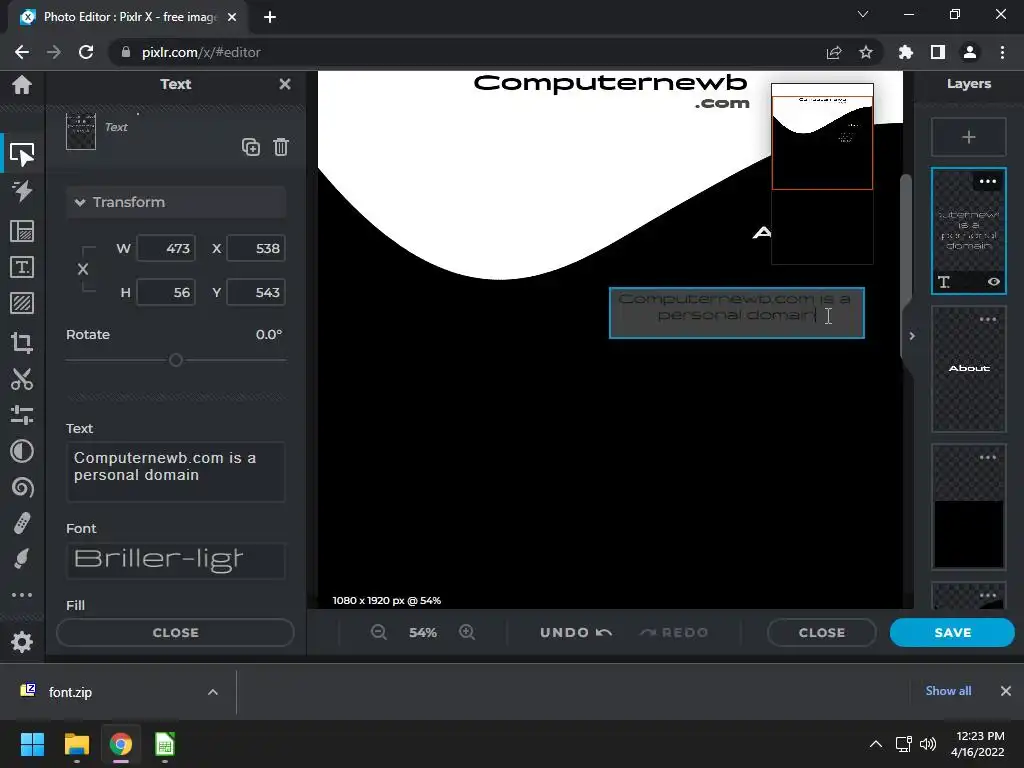Click the Rotate slider handle
The width and height of the screenshot is (1024, 768).
click(176, 360)
